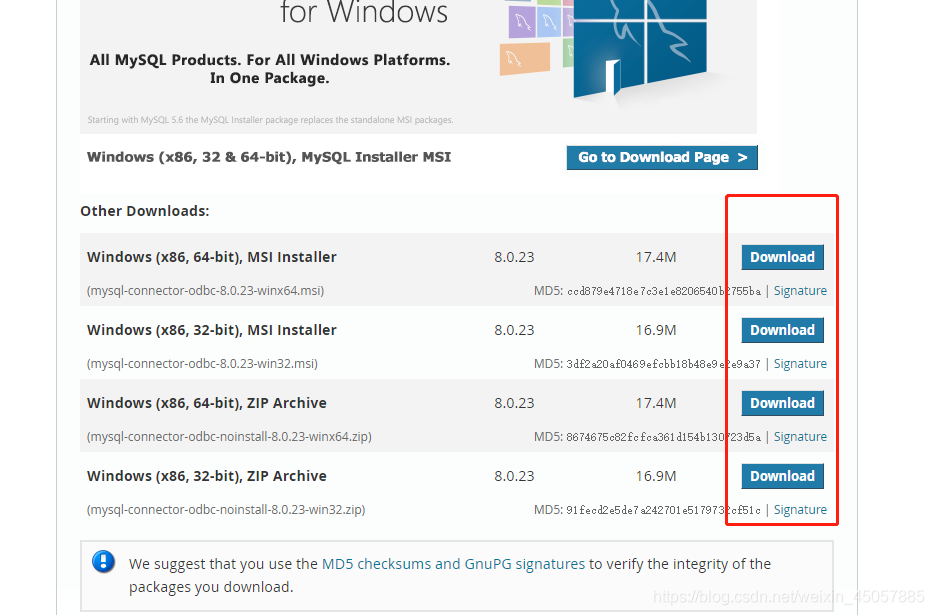934x615 pixels.
Task: Click the Go to Download Page button
Action: pyautogui.click(x=662, y=157)
